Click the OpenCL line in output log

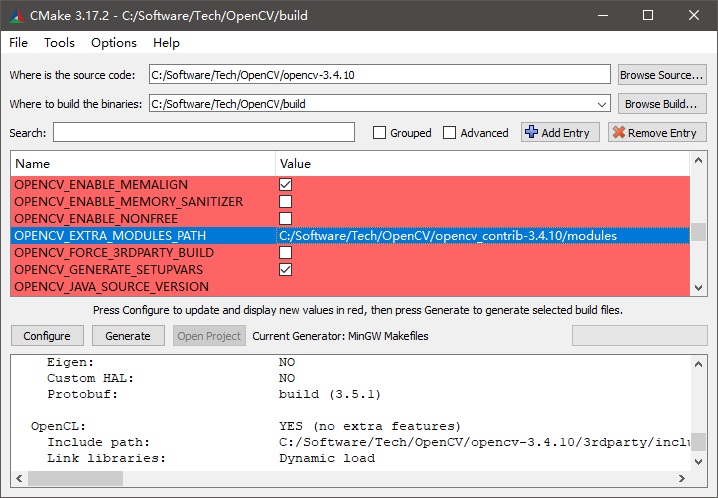[246, 426]
